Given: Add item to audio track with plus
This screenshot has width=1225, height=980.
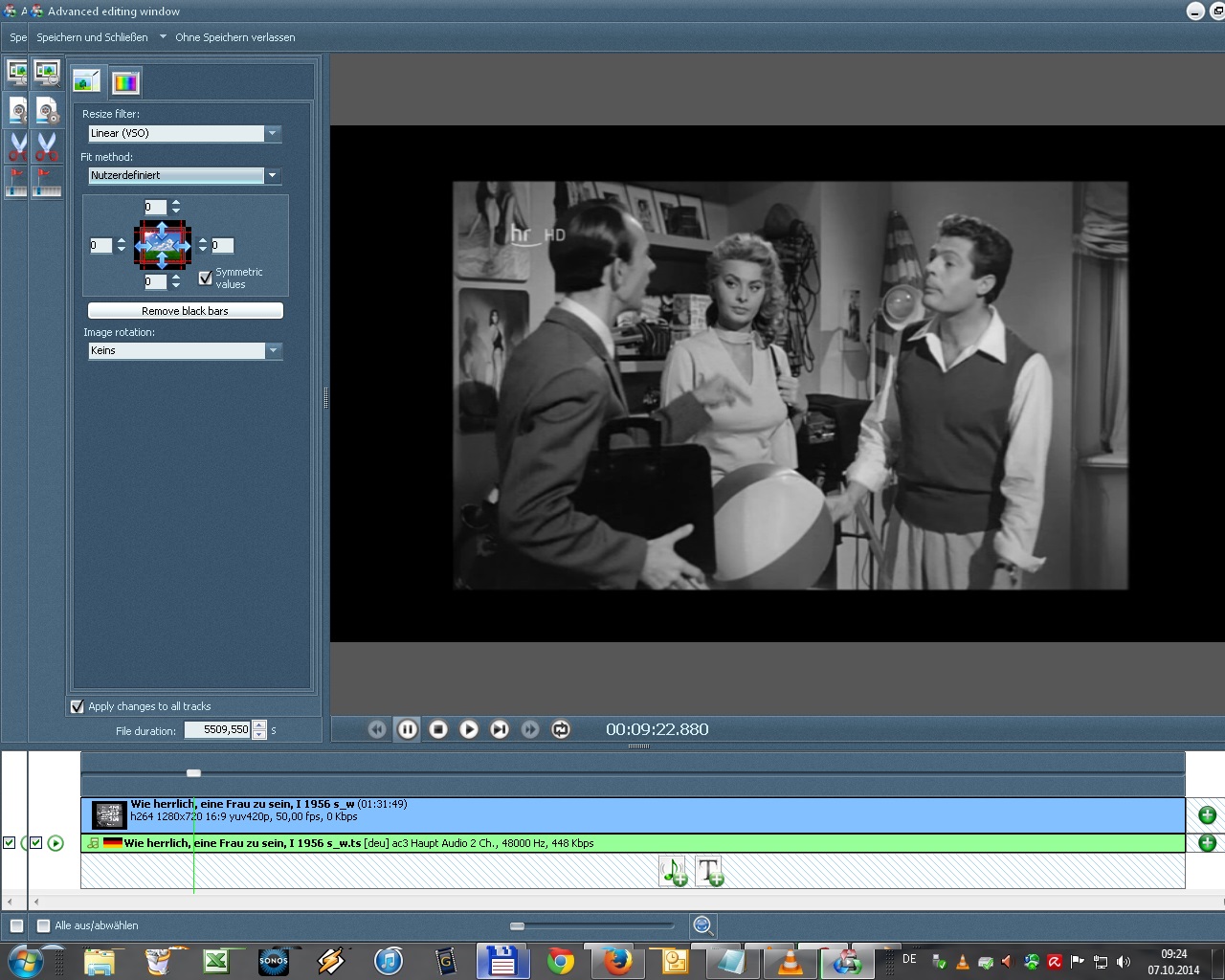Looking at the screenshot, I should 1207,843.
